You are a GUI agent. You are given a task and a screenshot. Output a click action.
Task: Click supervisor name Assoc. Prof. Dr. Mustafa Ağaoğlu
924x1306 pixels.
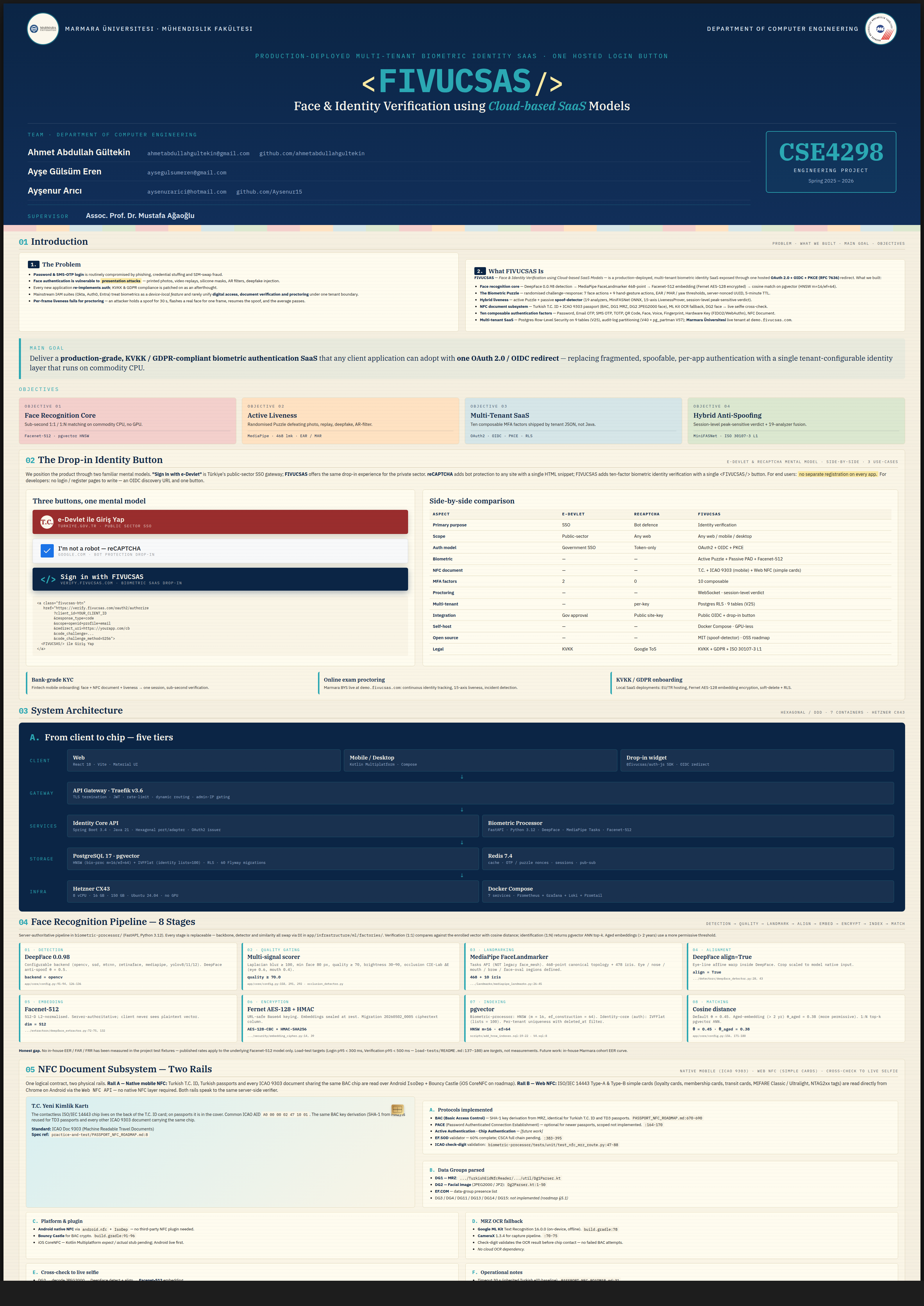click(x=140, y=216)
